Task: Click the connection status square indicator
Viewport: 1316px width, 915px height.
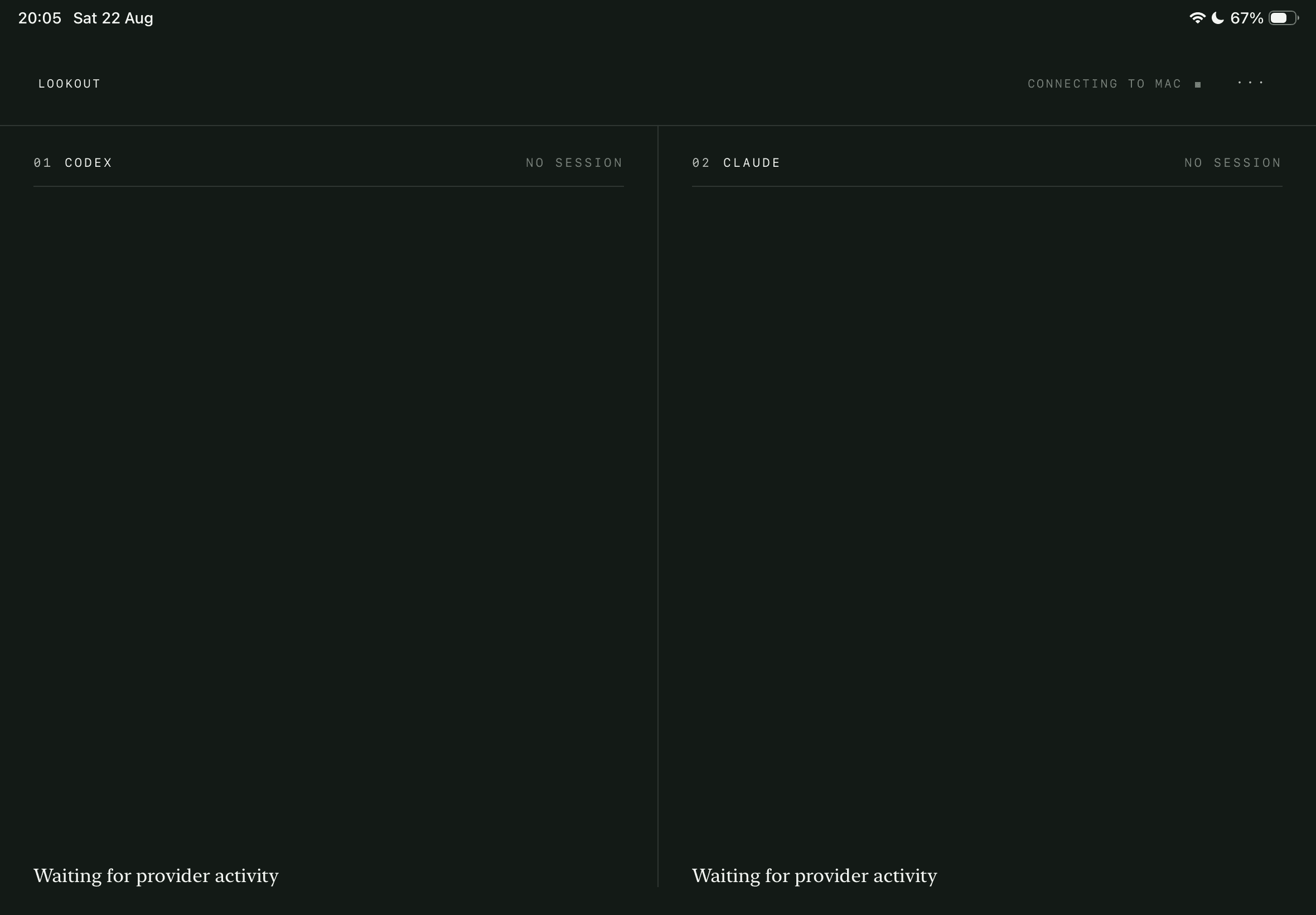Action: 1197,84
